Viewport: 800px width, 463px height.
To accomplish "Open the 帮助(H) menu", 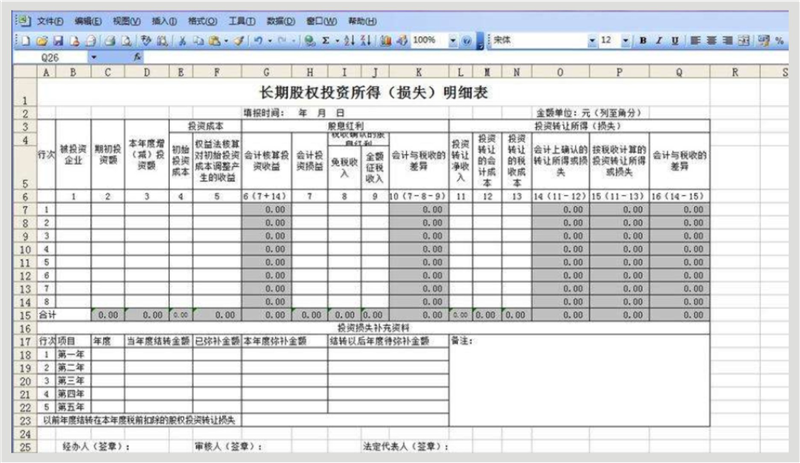I will 362,21.
